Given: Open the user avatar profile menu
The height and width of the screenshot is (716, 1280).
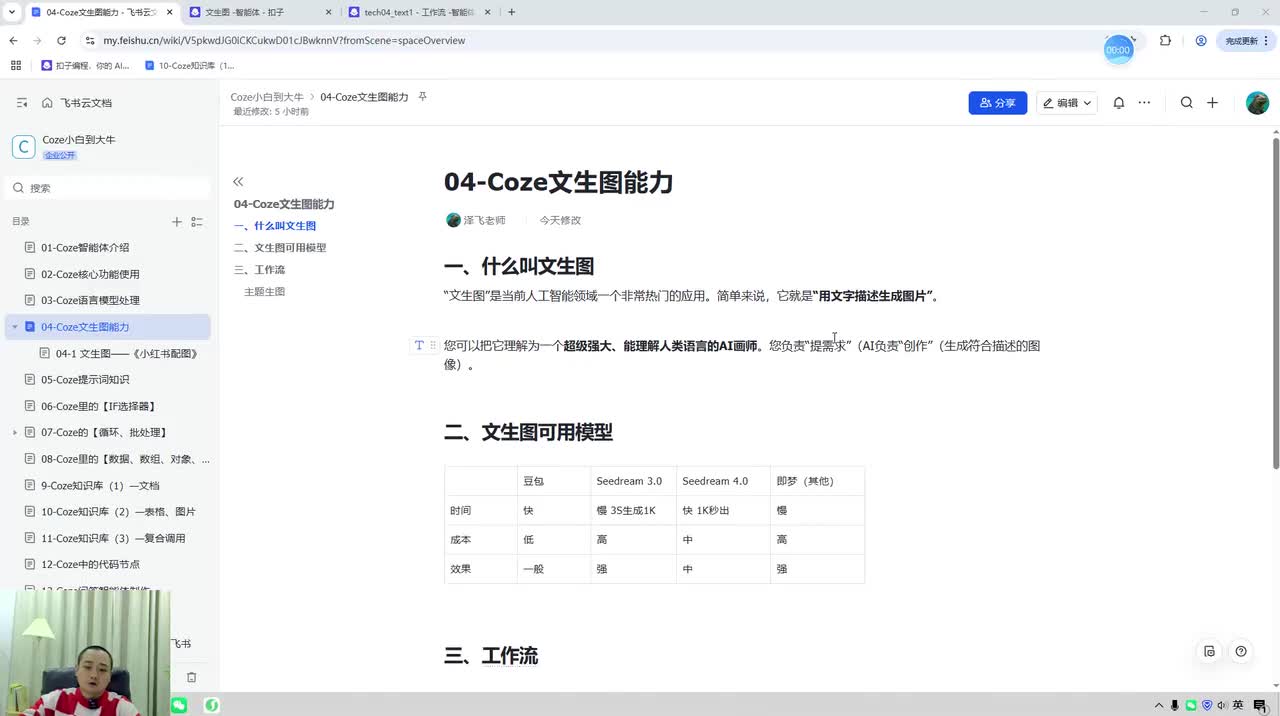Looking at the screenshot, I should pos(1257,103).
